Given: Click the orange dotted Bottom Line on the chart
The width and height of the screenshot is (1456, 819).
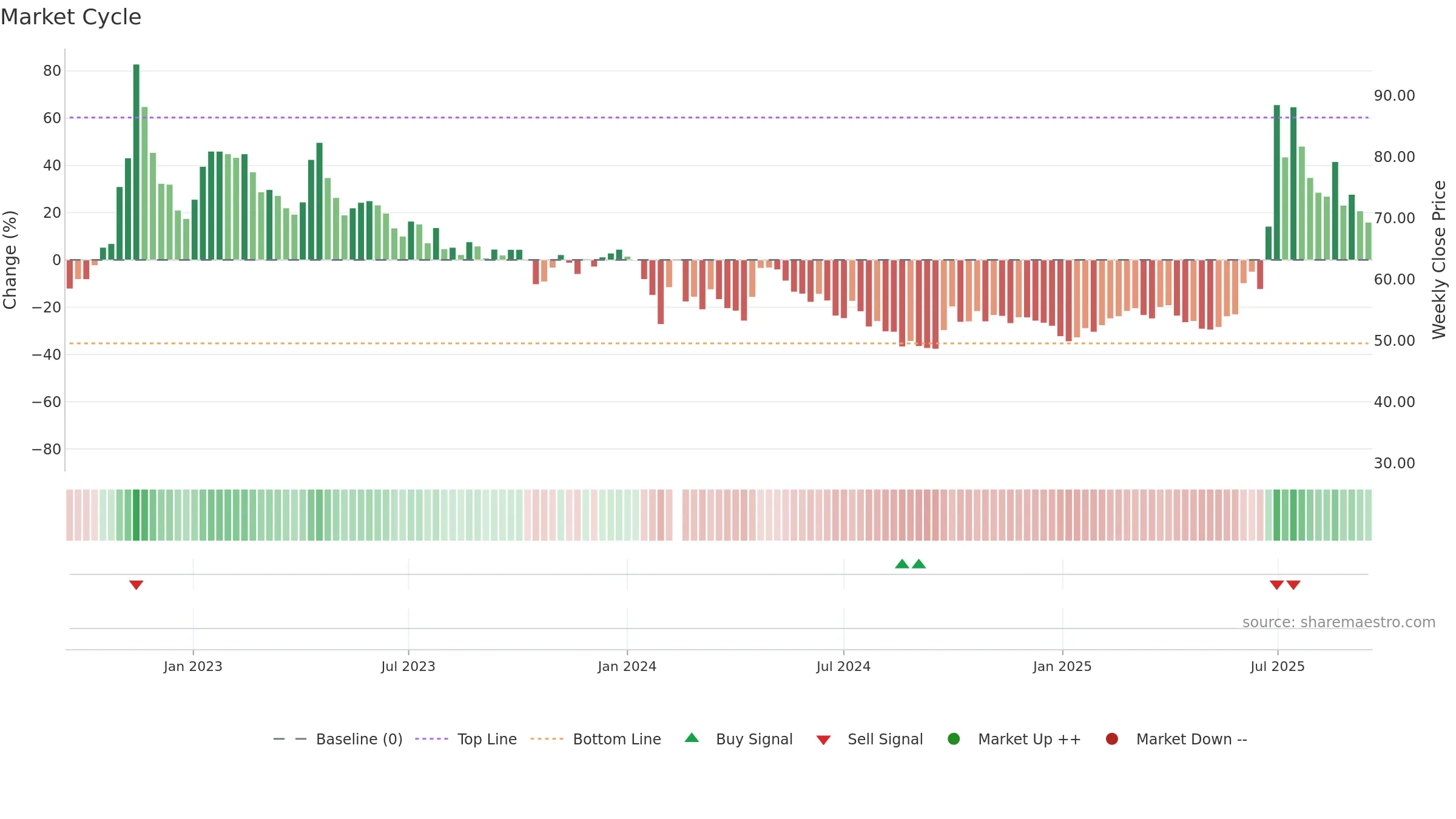Looking at the screenshot, I should tap(719, 343).
